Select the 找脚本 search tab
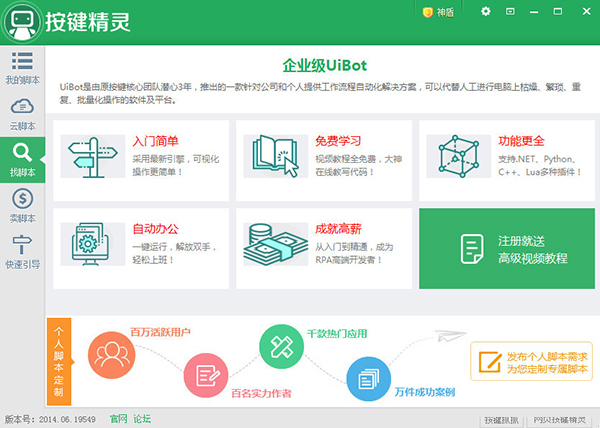The width and height of the screenshot is (600, 428). pos(22,160)
